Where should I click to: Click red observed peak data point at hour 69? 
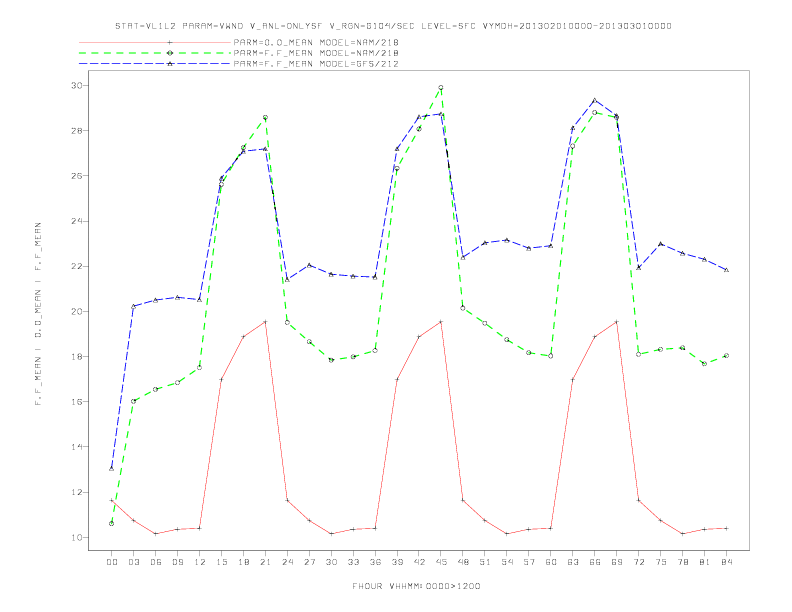617,322
